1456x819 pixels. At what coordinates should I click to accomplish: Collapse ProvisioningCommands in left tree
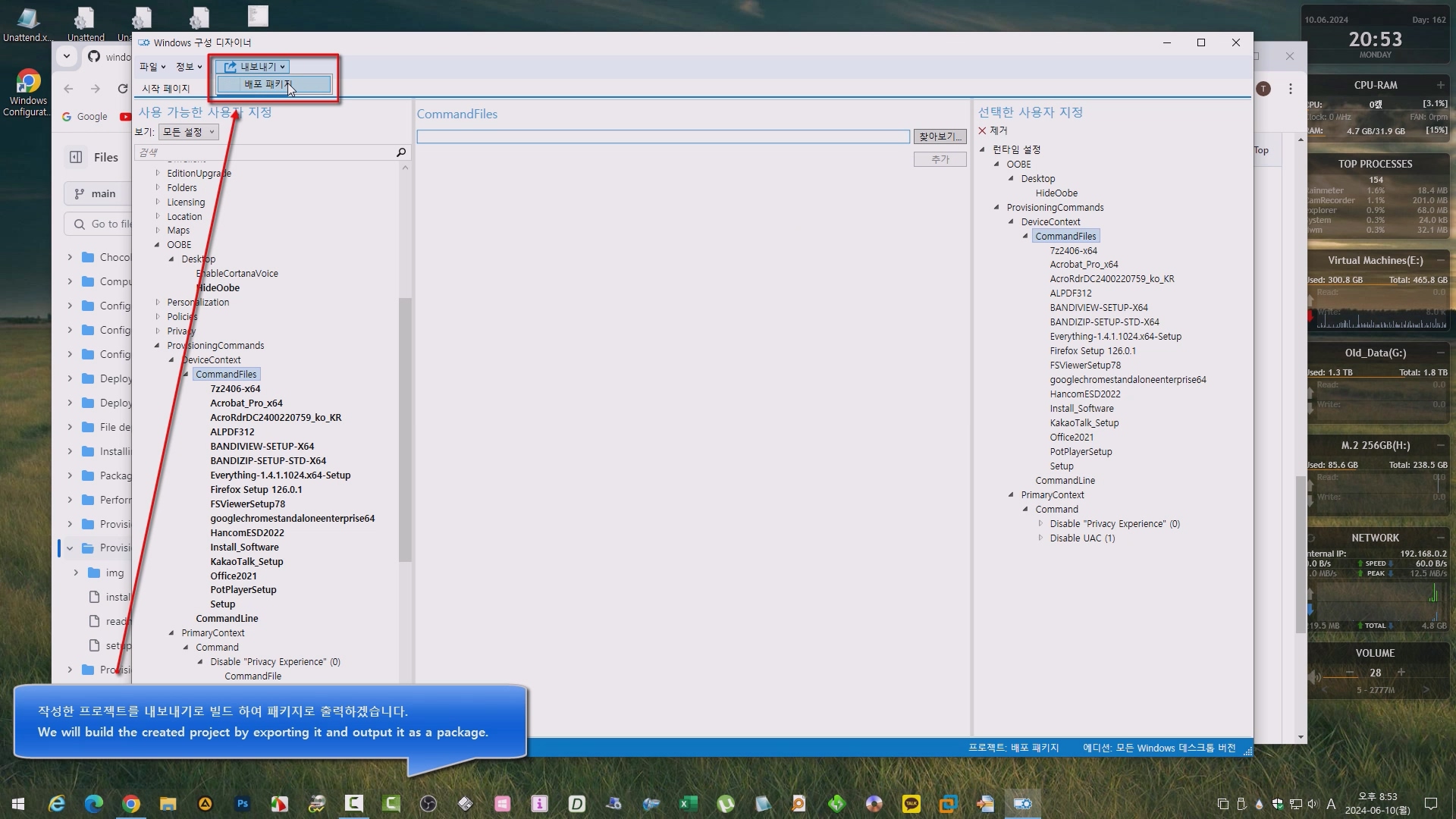point(158,345)
